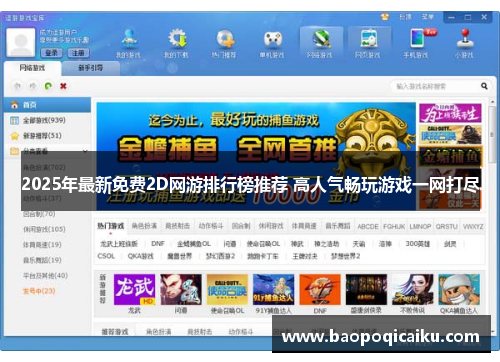
Task: Click the 注册 register button
Action: [79, 53]
